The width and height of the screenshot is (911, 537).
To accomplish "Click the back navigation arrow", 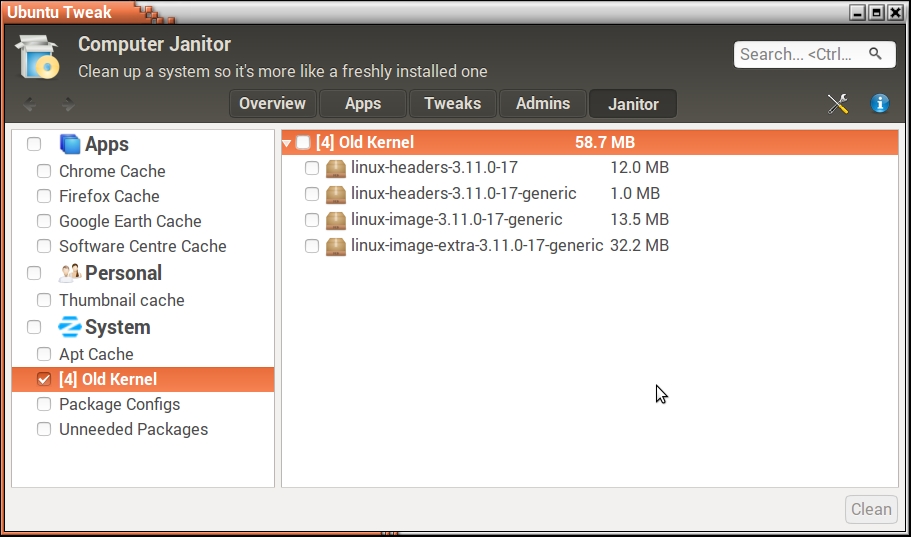I will [x=30, y=104].
